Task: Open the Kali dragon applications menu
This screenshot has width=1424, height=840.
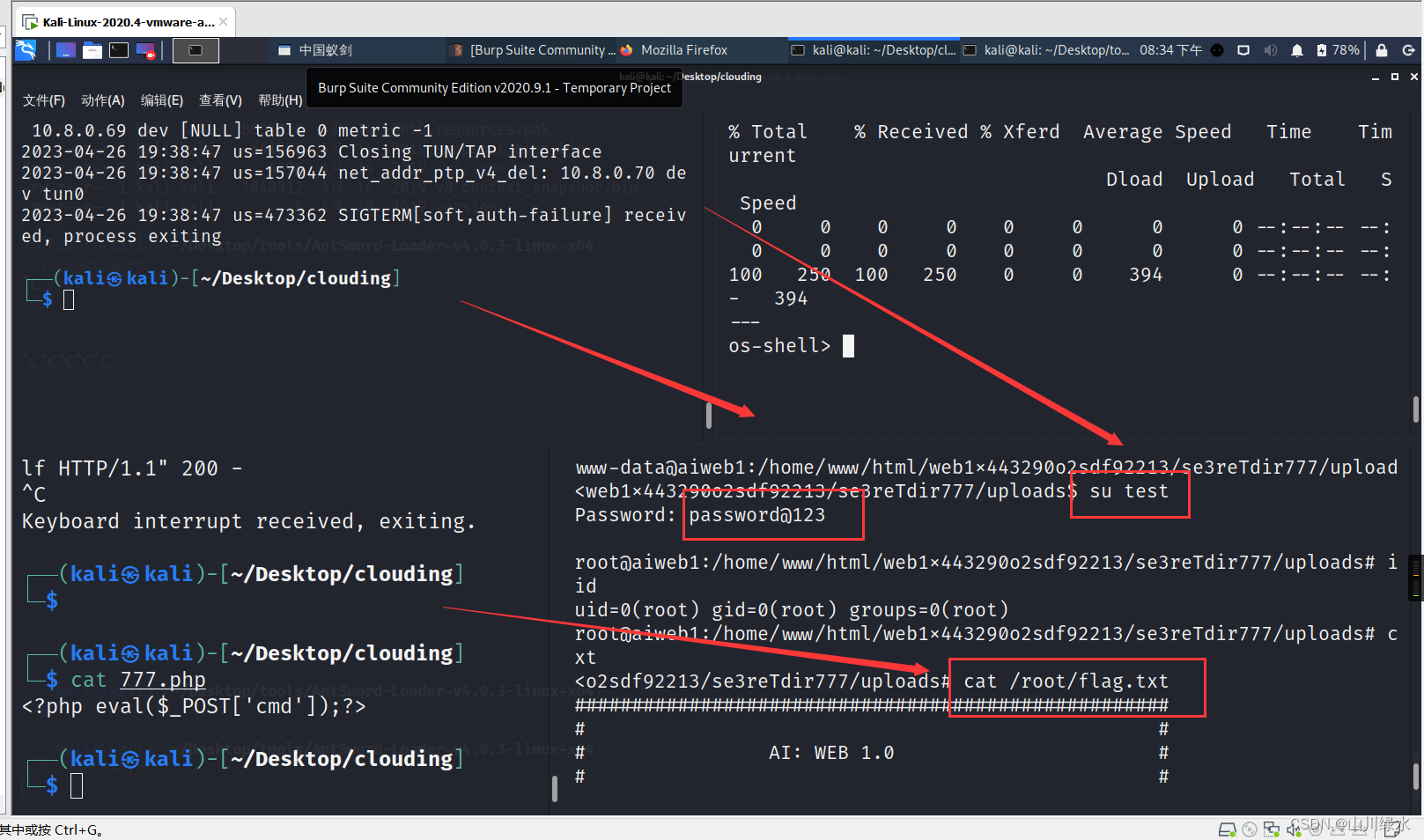Action: tap(26, 50)
